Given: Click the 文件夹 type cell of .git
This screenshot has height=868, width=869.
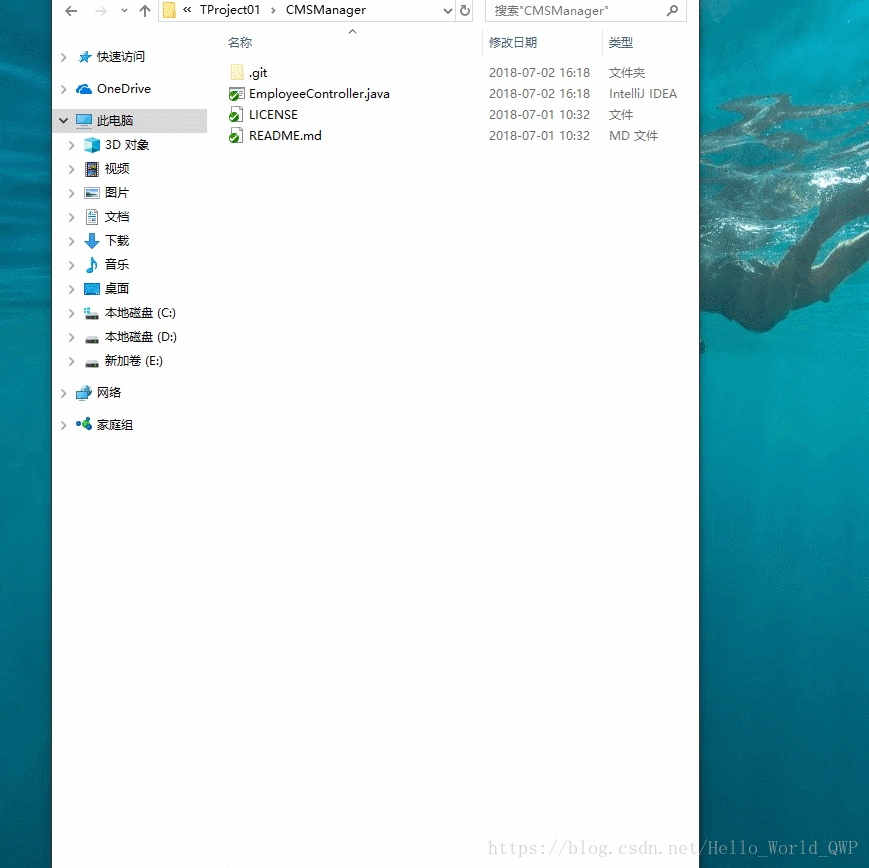Looking at the screenshot, I should 627,73.
